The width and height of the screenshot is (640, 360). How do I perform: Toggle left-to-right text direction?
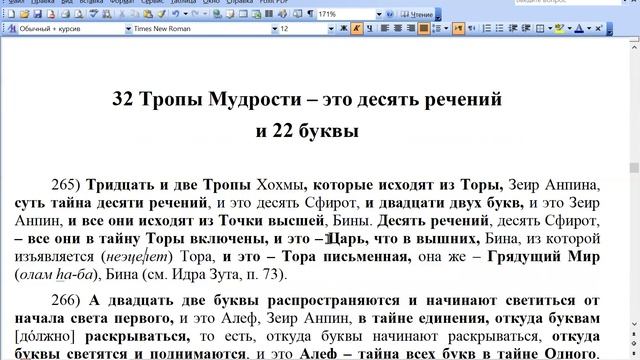458,29
